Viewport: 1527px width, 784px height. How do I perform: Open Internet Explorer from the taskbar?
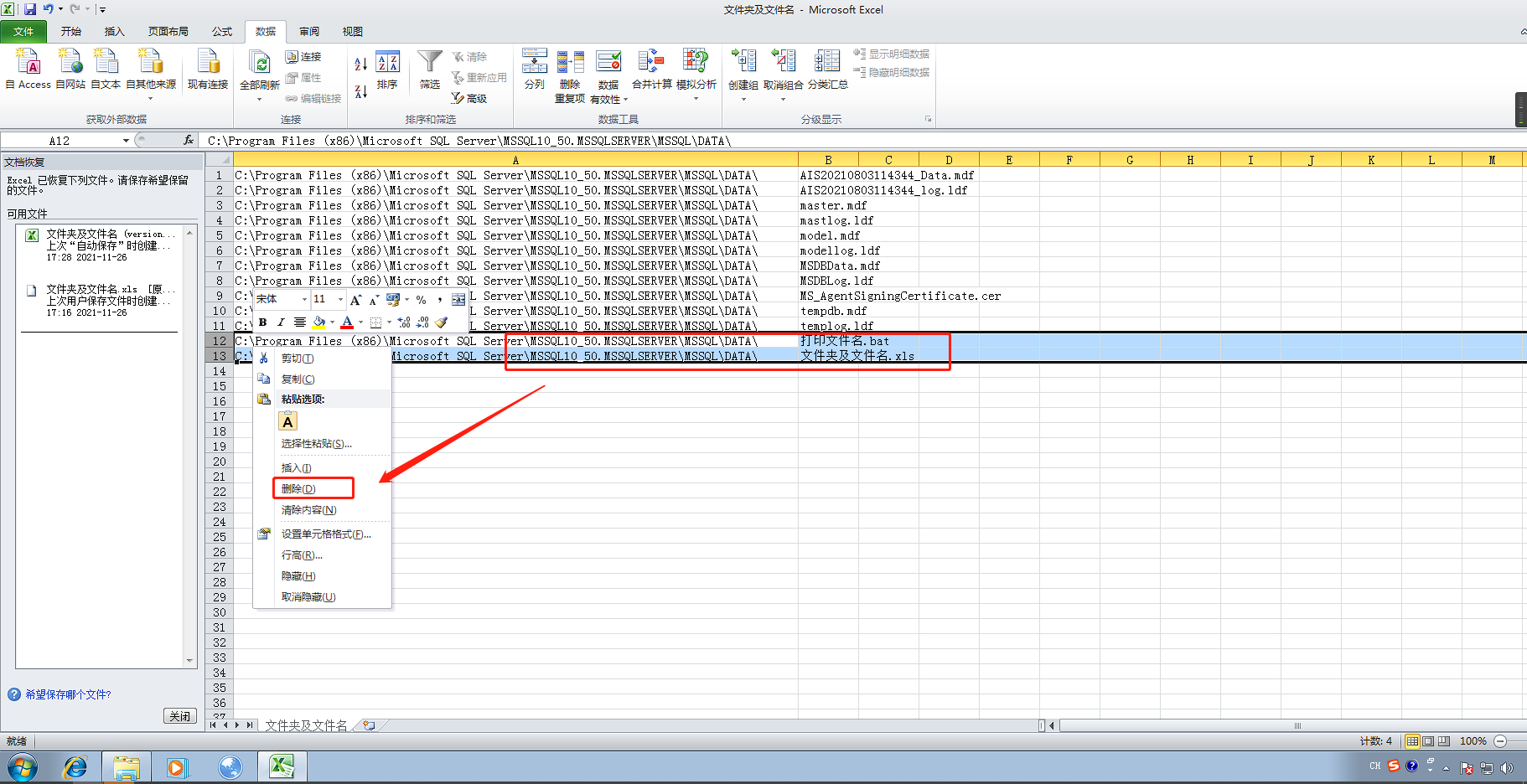click(75, 767)
